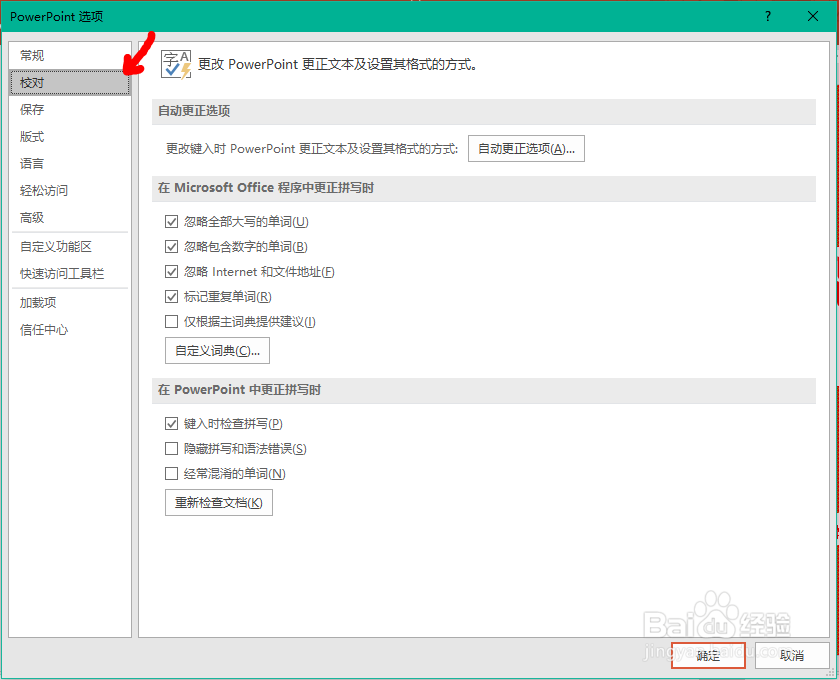Open the 语言 settings category
This screenshot has width=839, height=680.
tap(70, 164)
